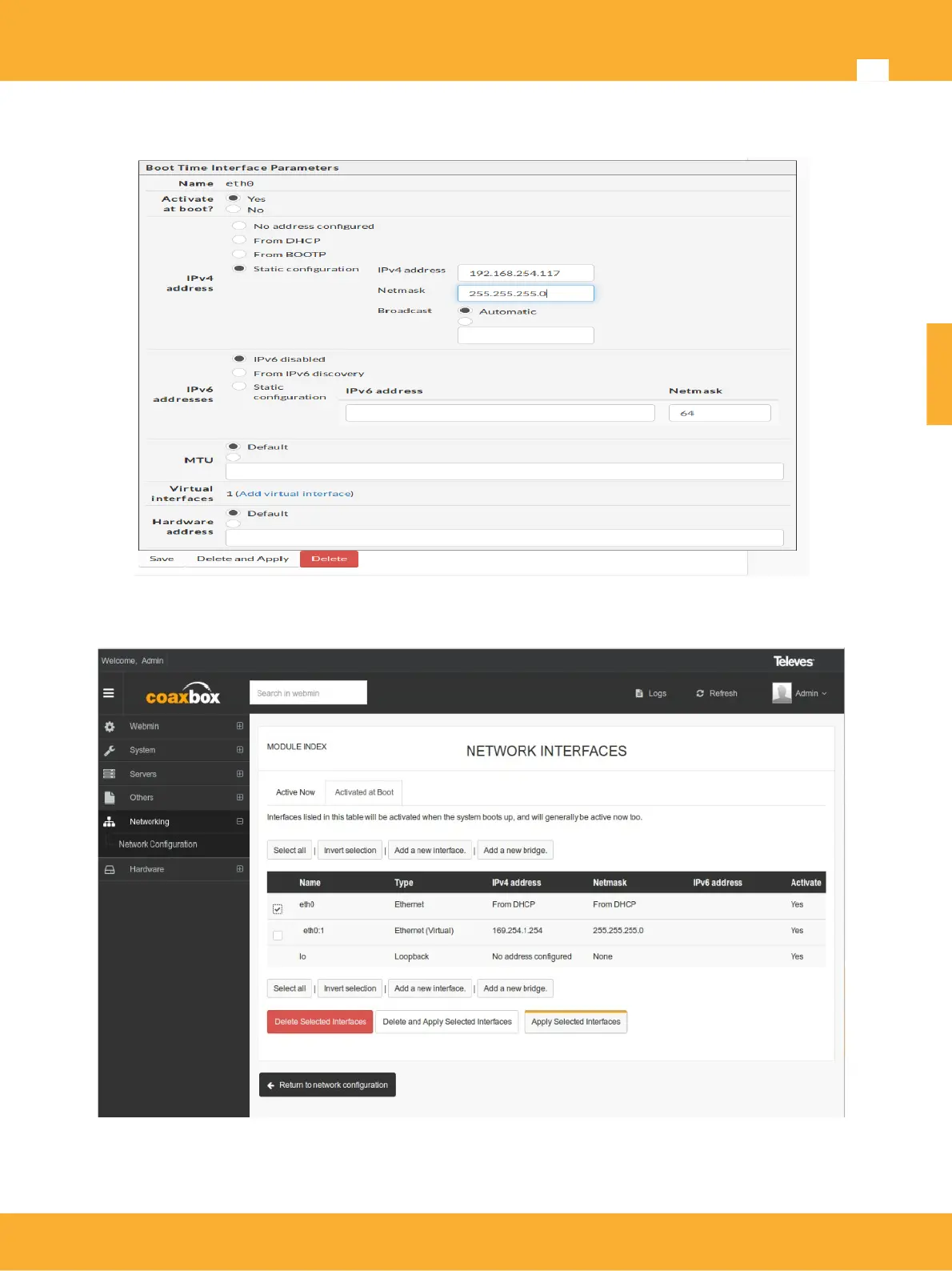The height and width of the screenshot is (1271, 952).
Task: Check the eth0:1 interface checkbox
Action: [x=278, y=935]
